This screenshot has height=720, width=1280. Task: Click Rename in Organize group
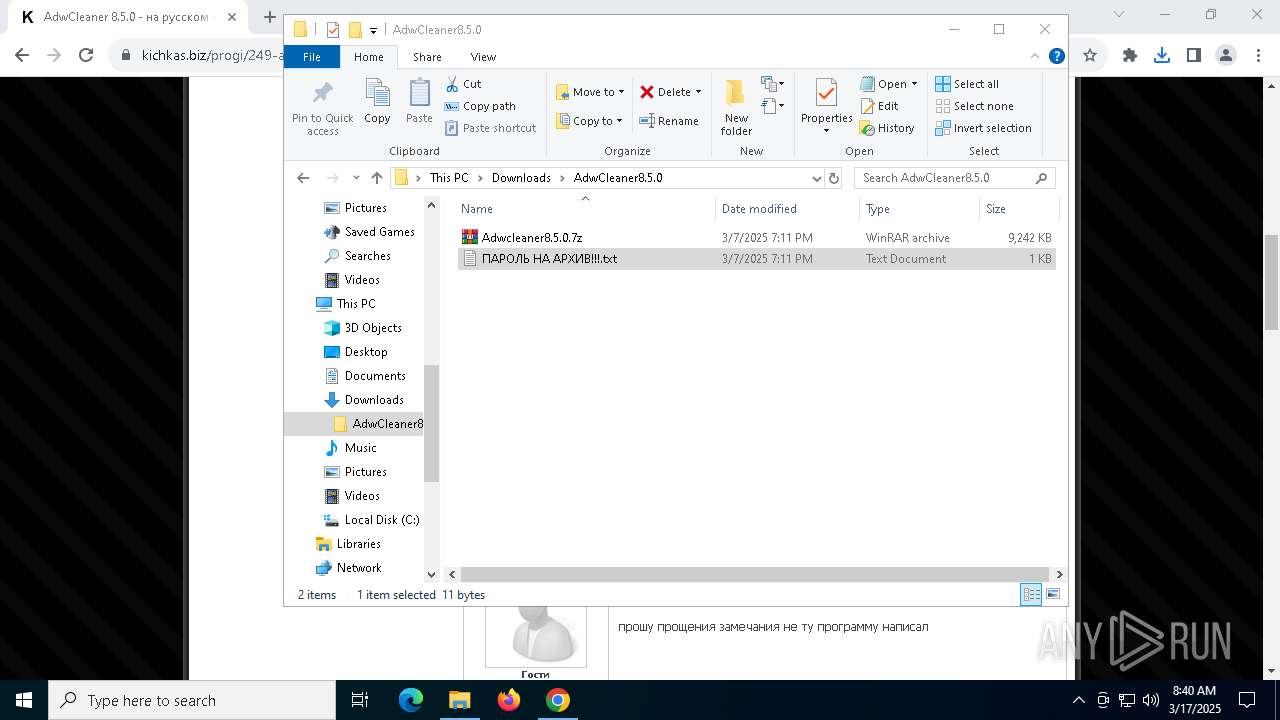click(669, 121)
